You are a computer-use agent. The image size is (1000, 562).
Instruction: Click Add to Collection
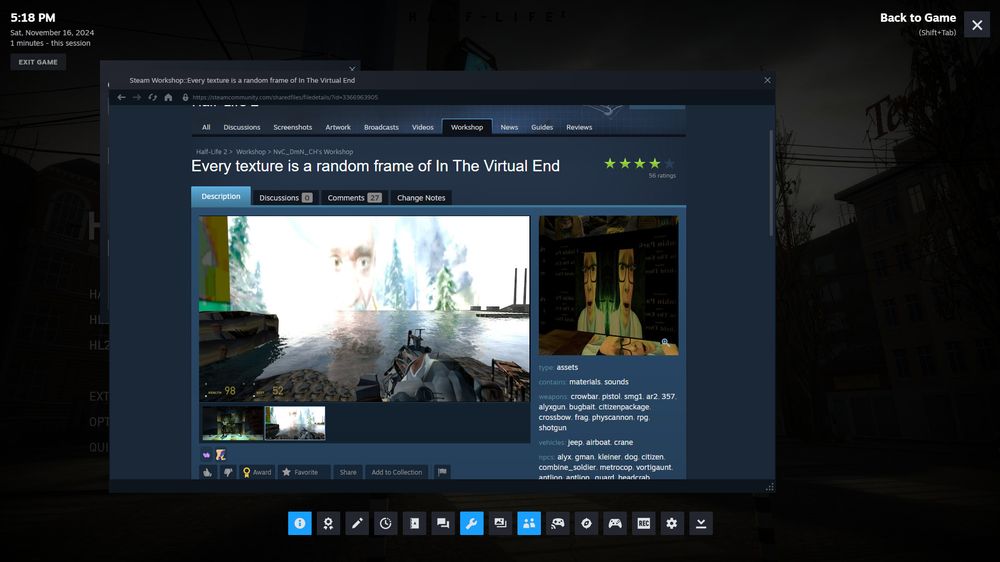(397, 472)
